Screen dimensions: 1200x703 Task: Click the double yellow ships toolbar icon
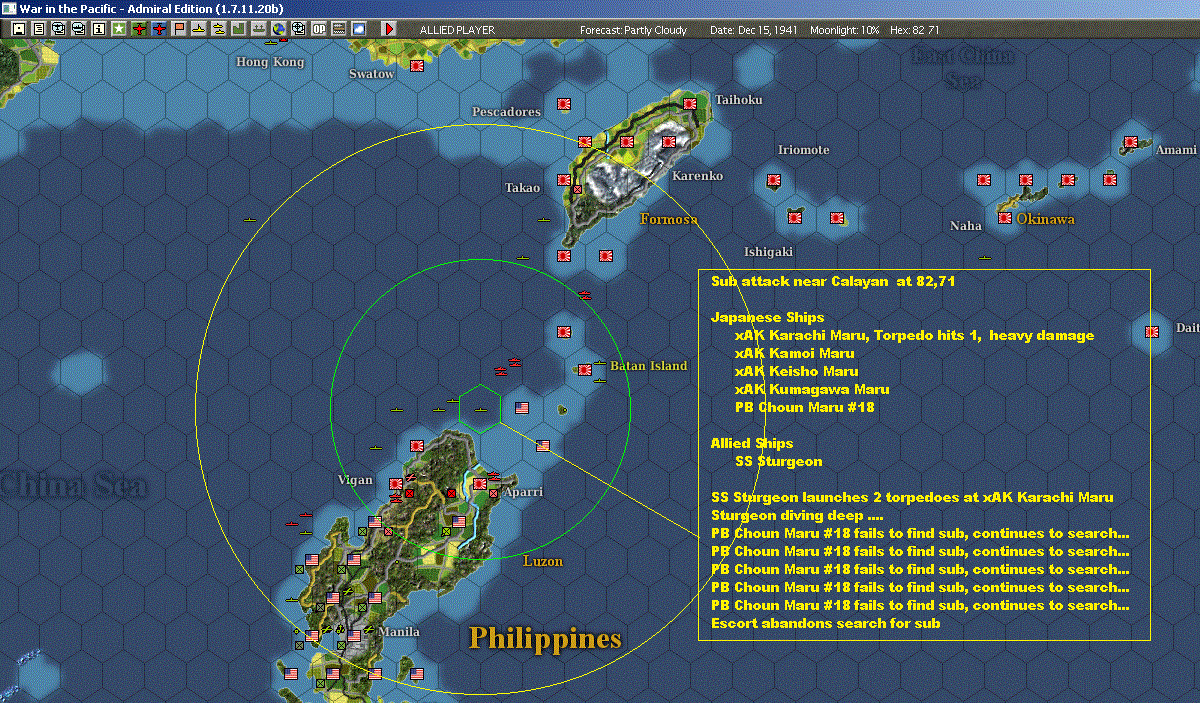(219, 29)
